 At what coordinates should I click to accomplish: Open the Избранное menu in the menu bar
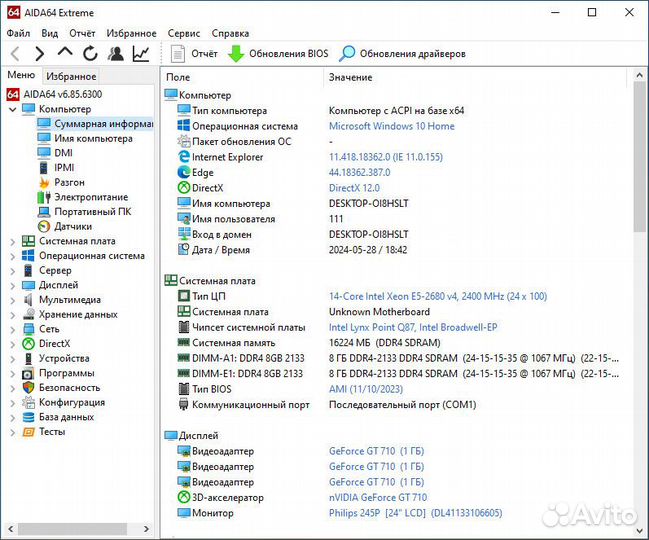(131, 33)
